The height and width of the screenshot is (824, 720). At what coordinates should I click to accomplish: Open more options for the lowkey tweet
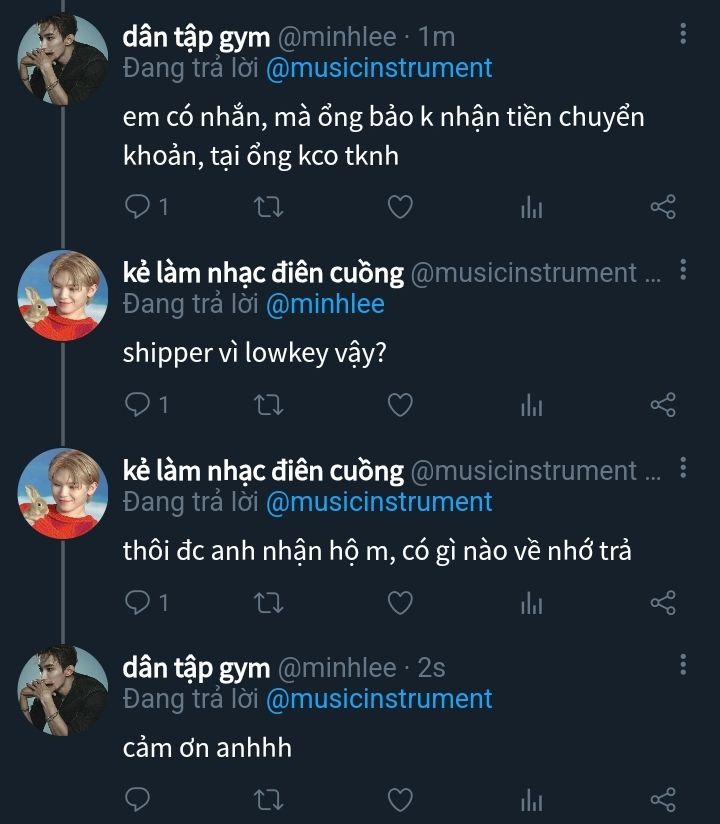pos(683,270)
